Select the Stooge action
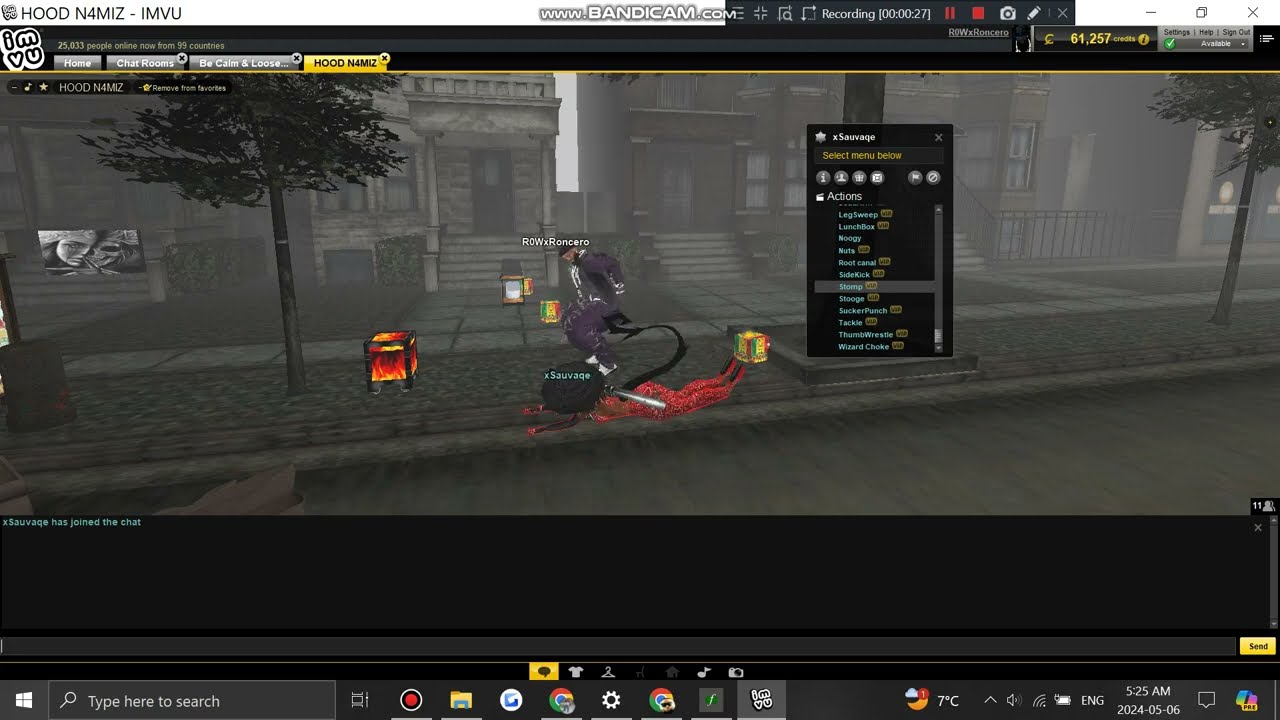Viewport: 1280px width, 720px height. pos(851,299)
